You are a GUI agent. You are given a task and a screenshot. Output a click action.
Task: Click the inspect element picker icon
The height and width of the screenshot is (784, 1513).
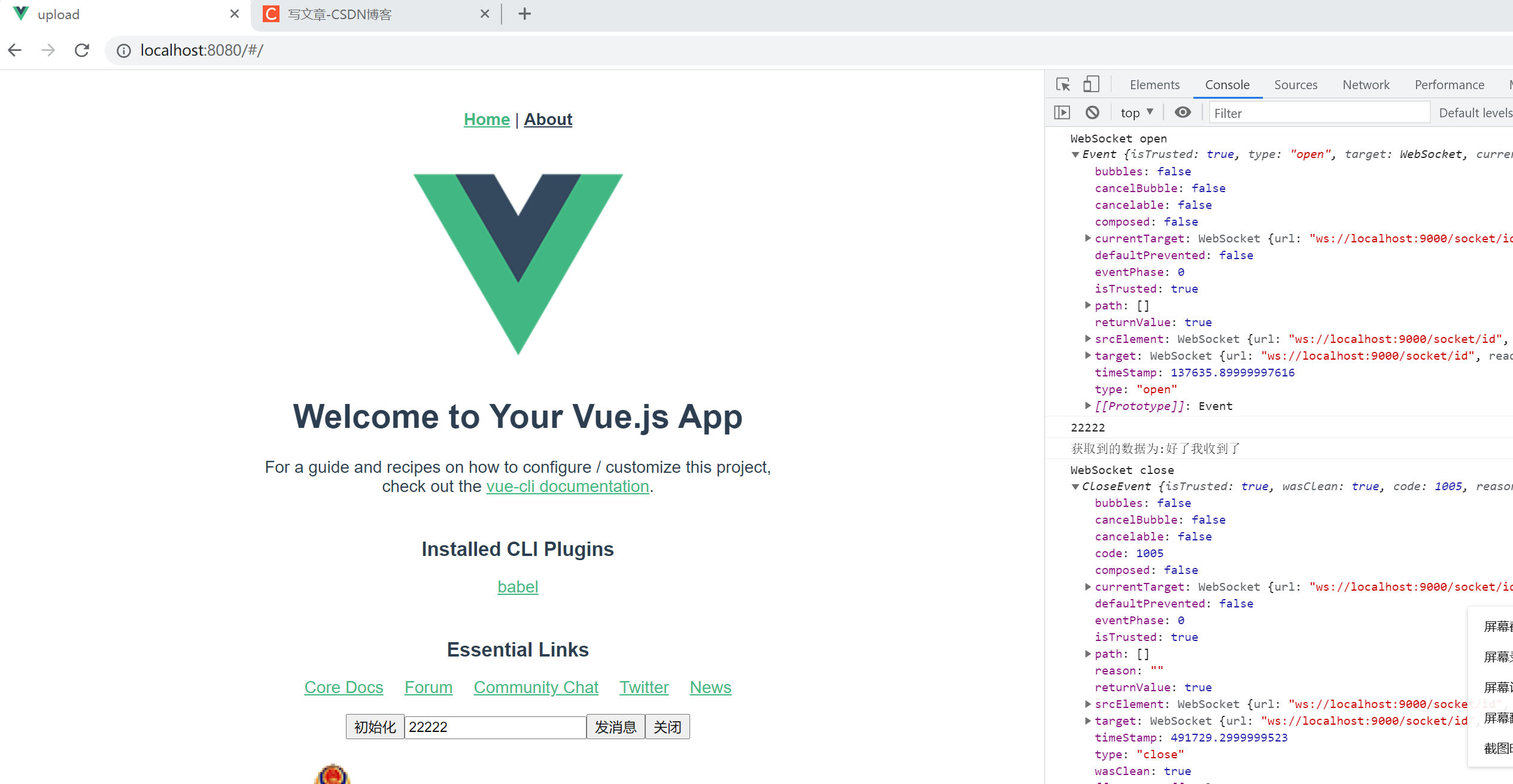pos(1063,84)
